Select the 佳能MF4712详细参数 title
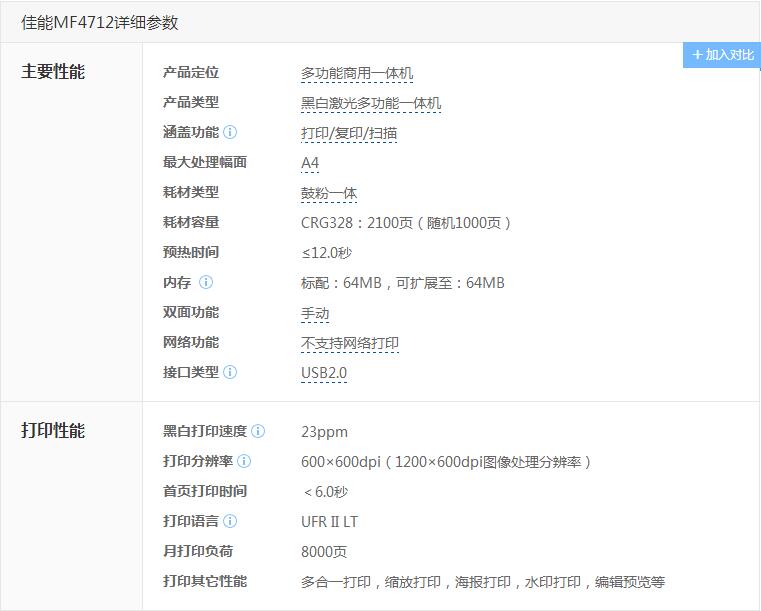Viewport: 761px width, 611px height. point(99,23)
